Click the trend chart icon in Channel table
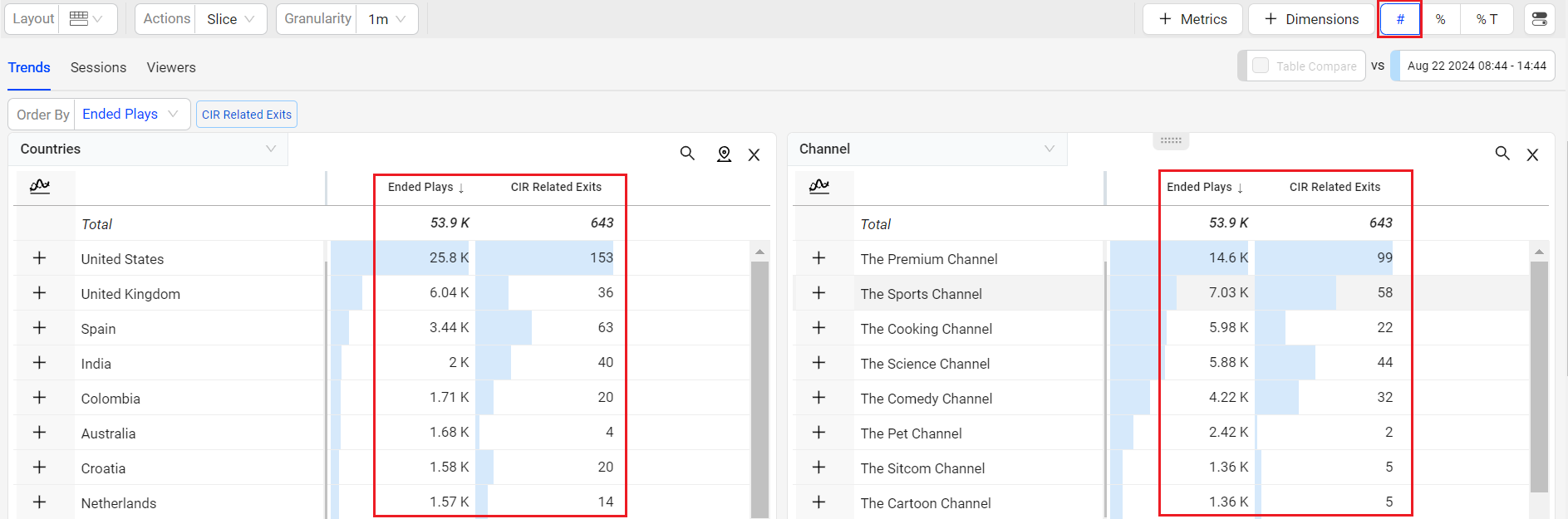 click(819, 186)
